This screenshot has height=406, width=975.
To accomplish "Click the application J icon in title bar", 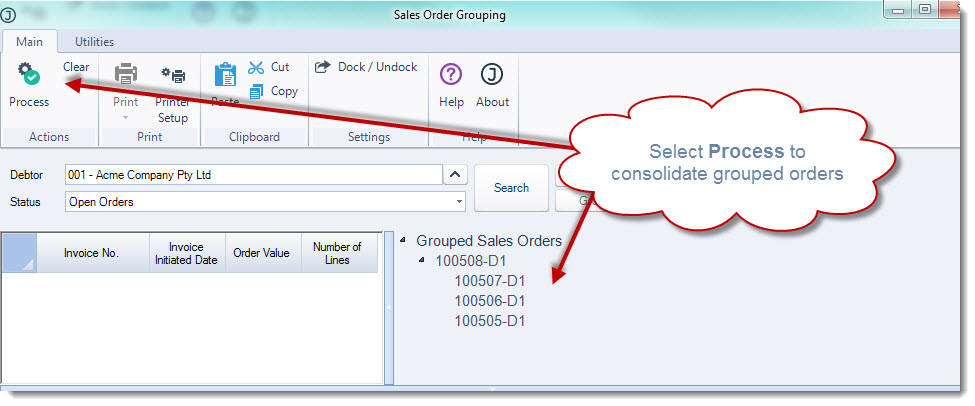I will pos(8,15).
